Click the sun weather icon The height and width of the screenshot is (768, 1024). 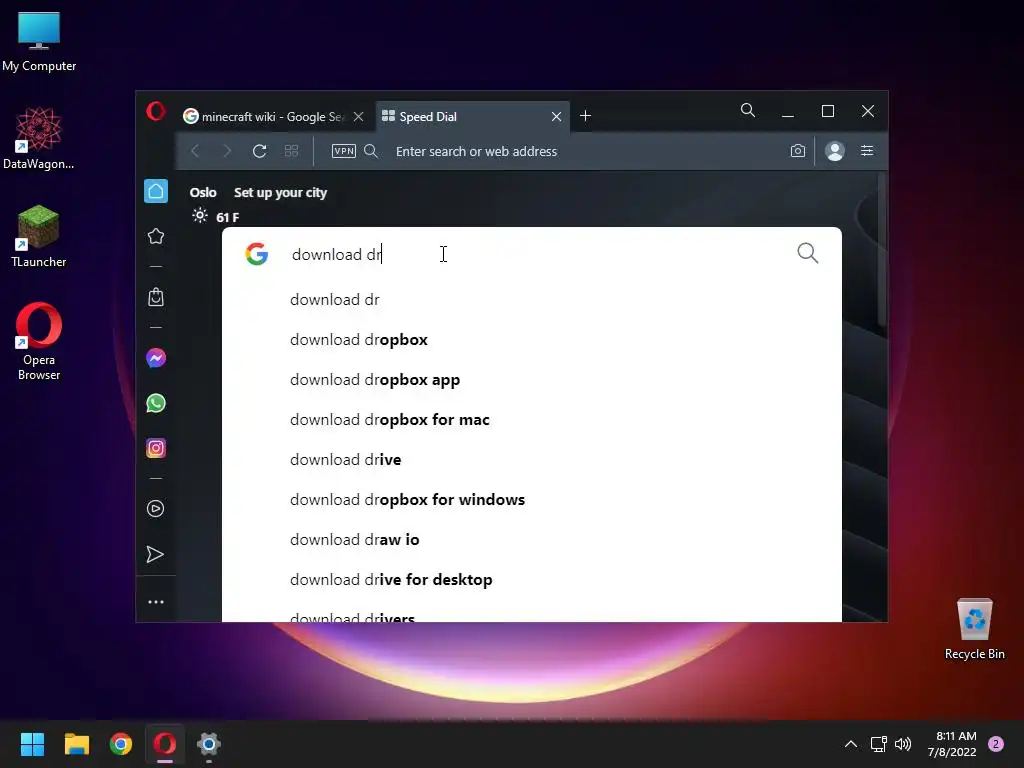(x=200, y=216)
